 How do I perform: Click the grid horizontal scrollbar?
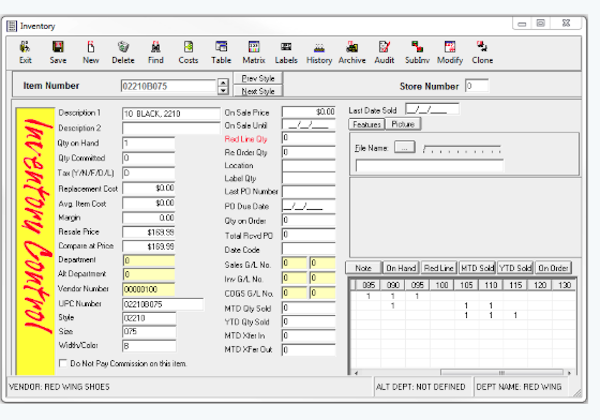click(501, 372)
